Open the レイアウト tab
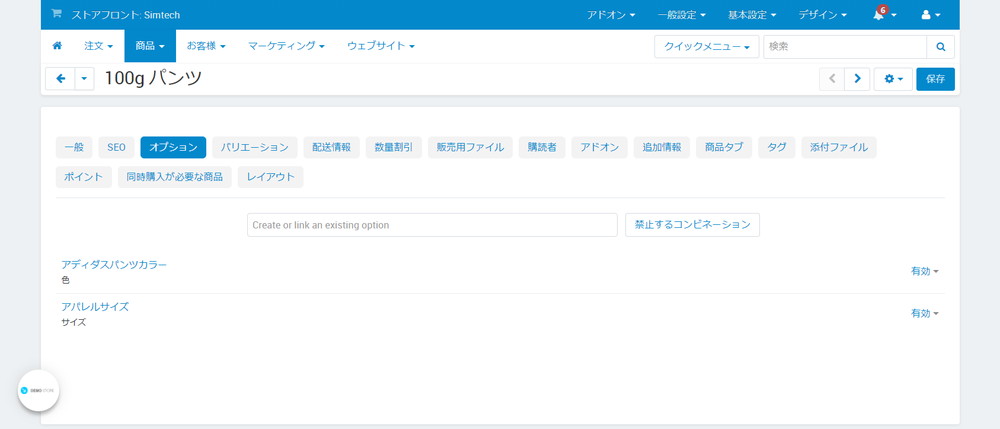This screenshot has height=429, width=1000. (x=270, y=177)
